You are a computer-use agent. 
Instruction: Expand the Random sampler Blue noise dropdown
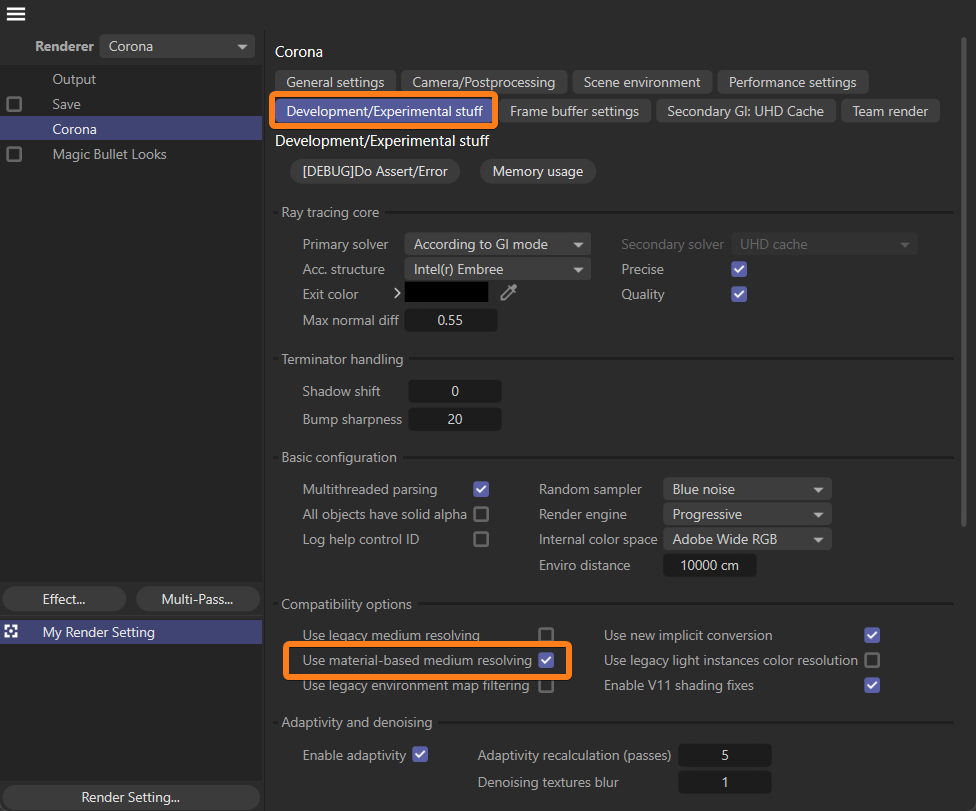[746, 489]
